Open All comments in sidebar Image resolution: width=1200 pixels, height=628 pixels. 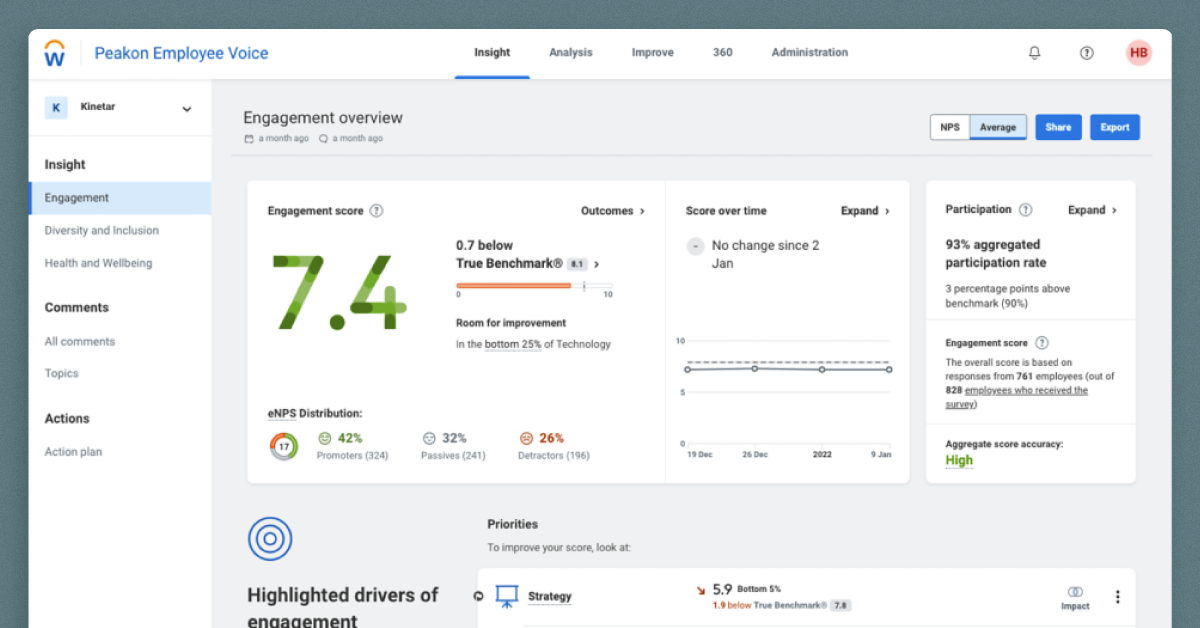coord(80,342)
